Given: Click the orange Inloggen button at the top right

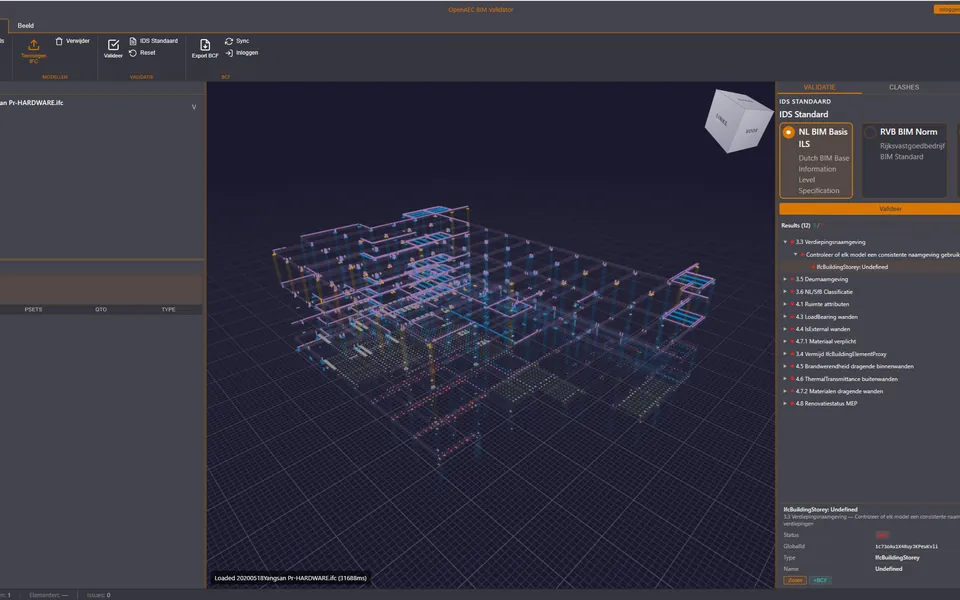Looking at the screenshot, I should point(947,9).
